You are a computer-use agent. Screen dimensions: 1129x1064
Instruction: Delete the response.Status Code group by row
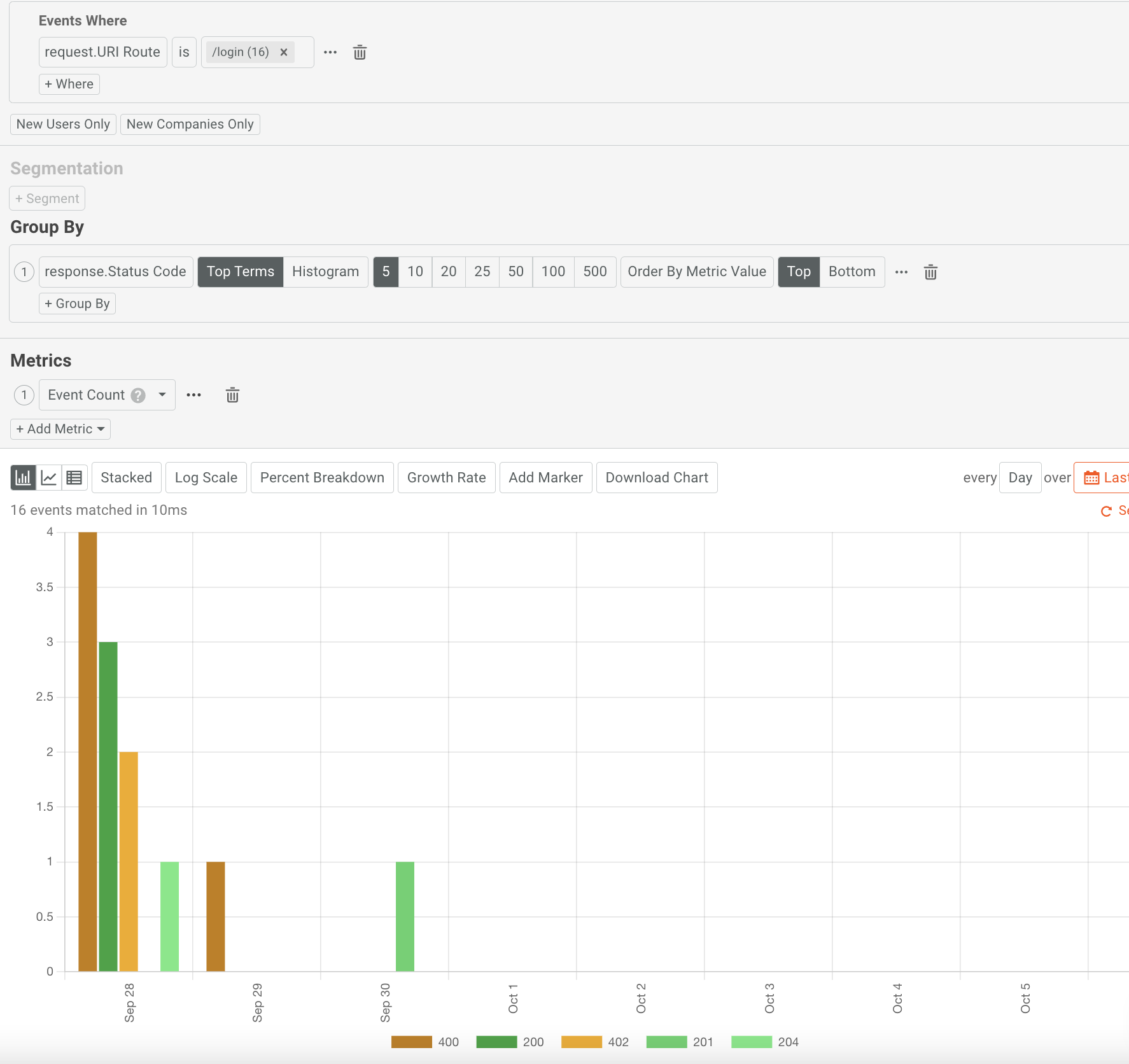[x=930, y=272]
